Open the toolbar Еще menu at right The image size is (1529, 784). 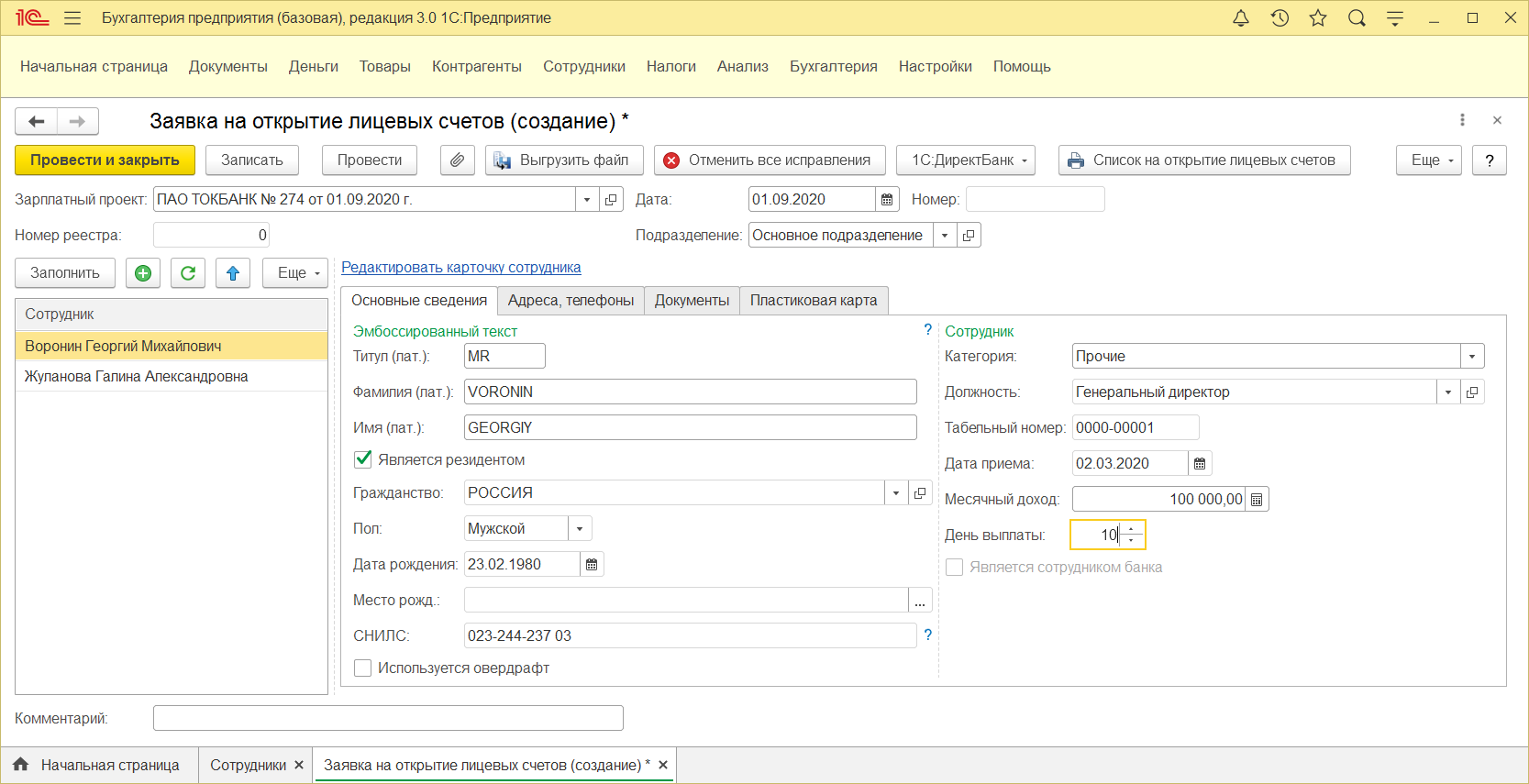(x=1429, y=160)
